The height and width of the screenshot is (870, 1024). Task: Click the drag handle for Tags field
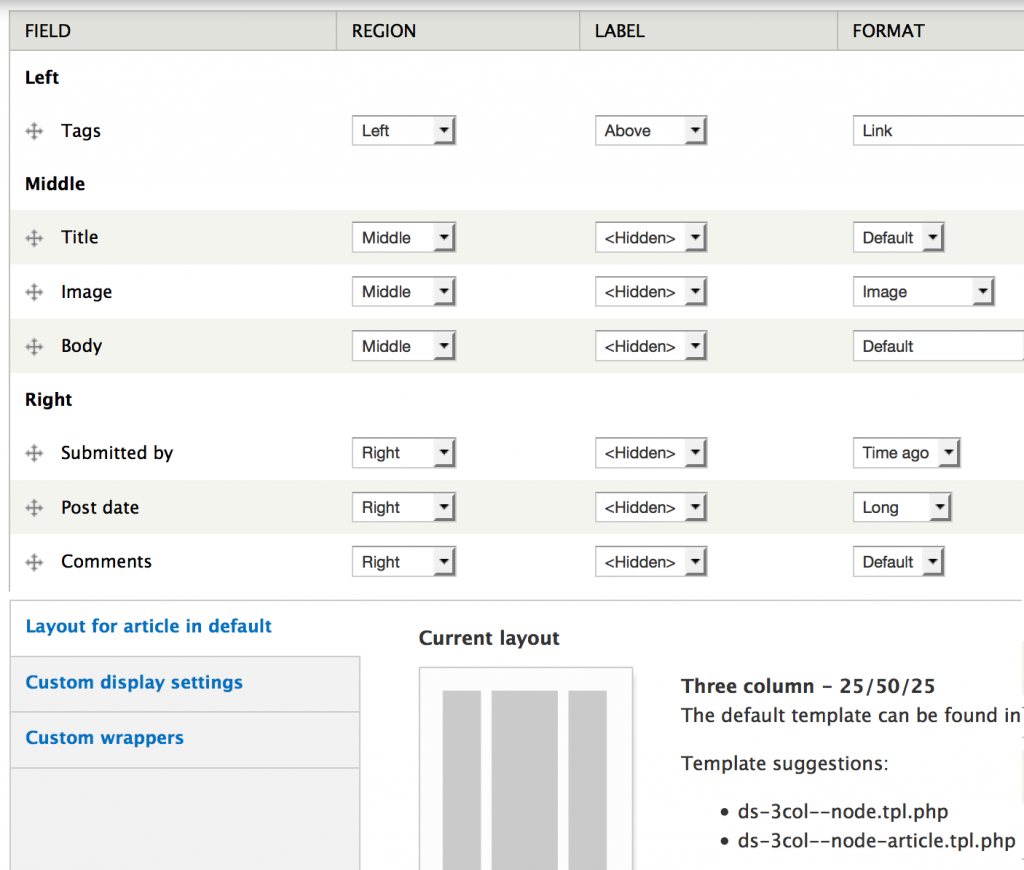34,131
